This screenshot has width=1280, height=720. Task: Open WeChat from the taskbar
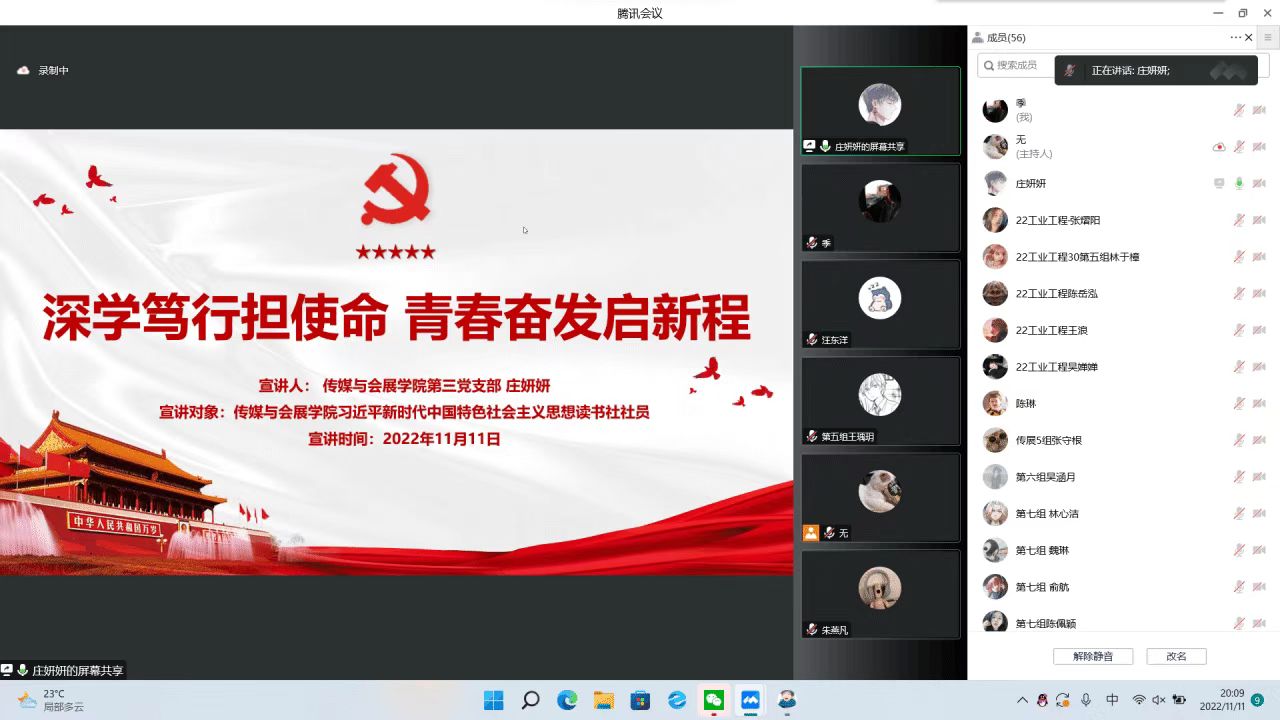(x=714, y=700)
